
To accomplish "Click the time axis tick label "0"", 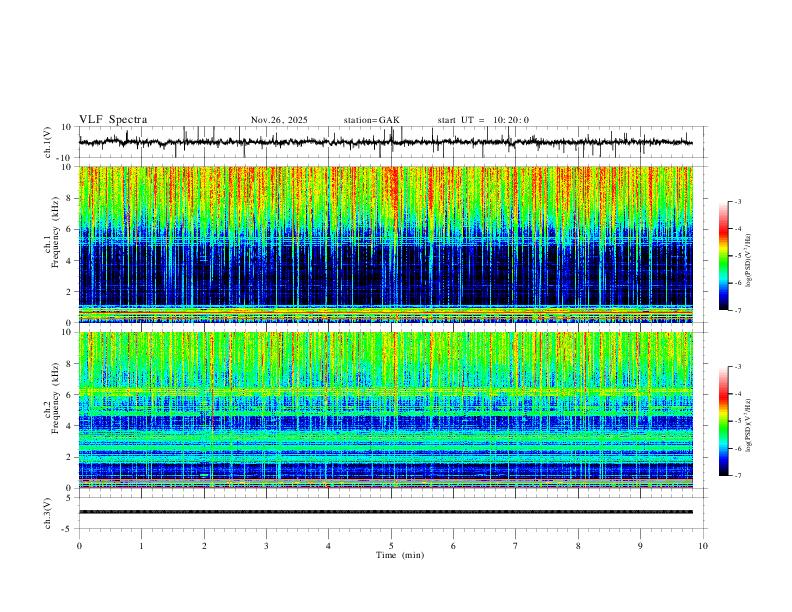I will click(79, 546).
